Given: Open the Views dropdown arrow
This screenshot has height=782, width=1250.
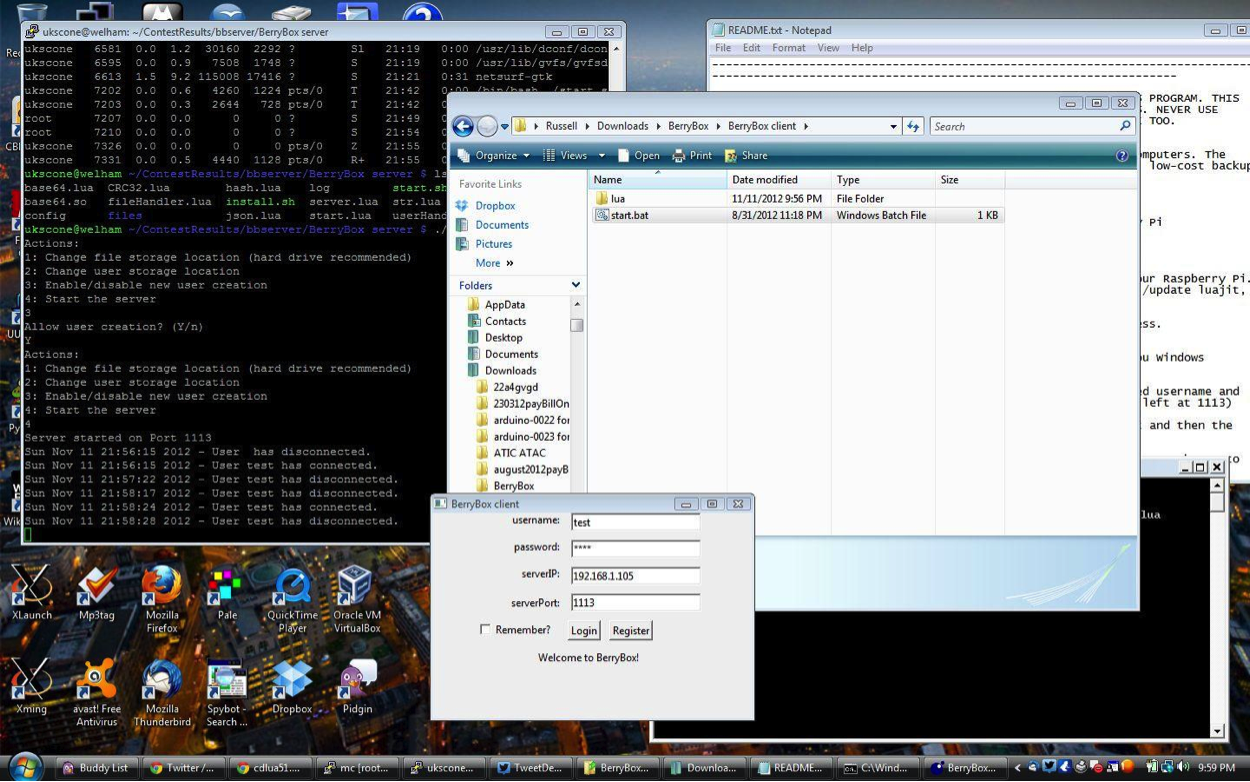Looking at the screenshot, I should click(601, 156).
